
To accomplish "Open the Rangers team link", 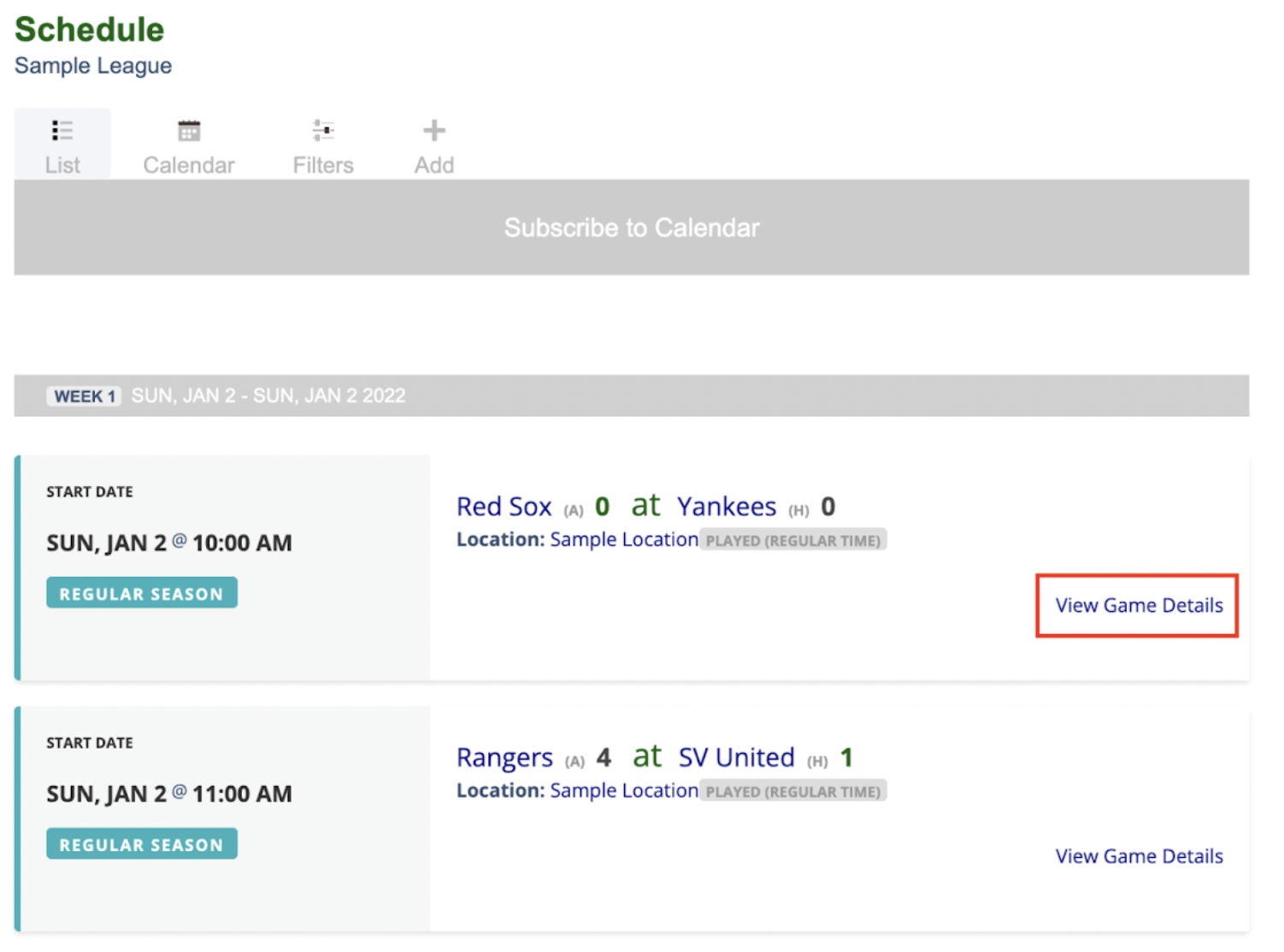I will pos(504,758).
